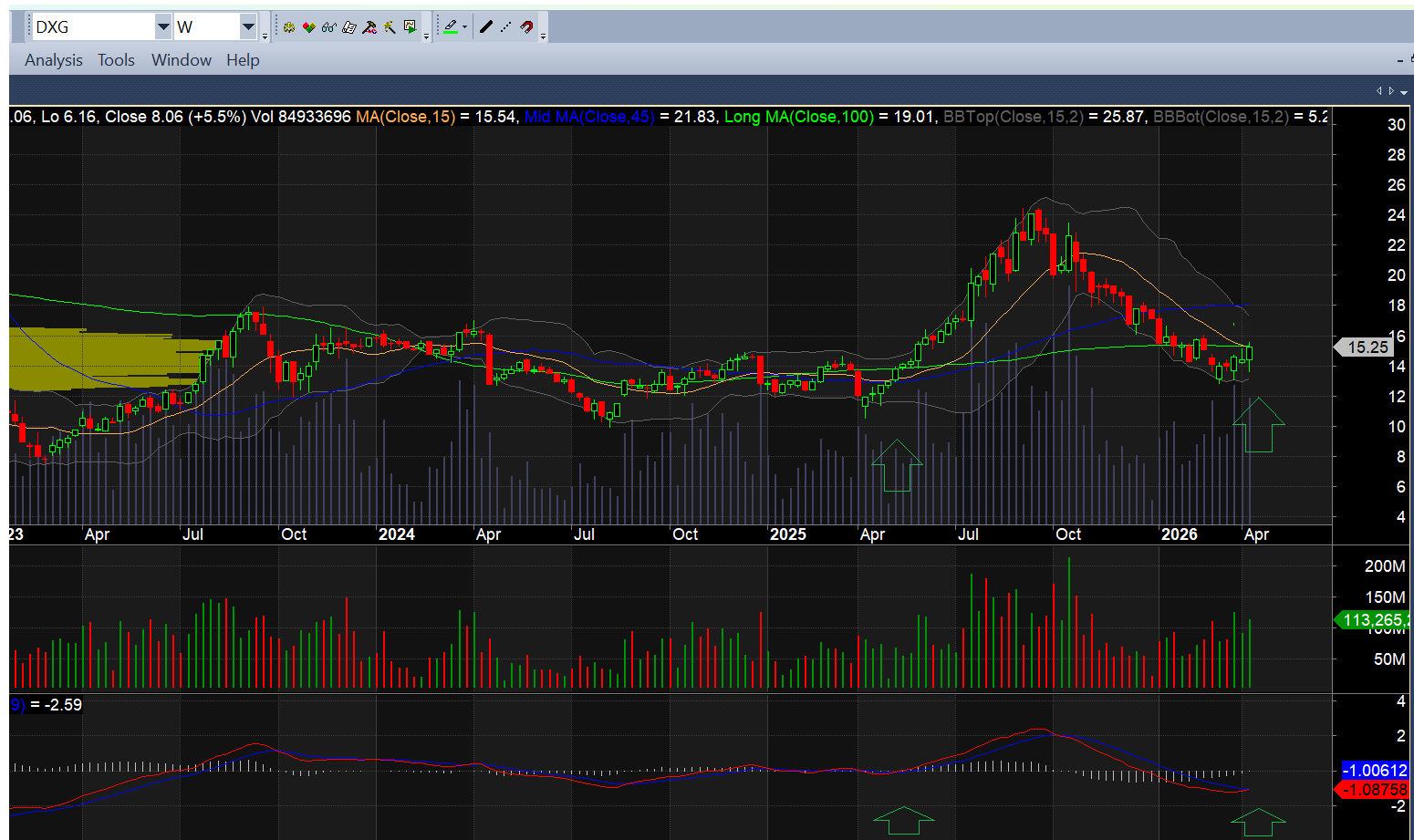Open the W interval dropdown arrow
The width and height of the screenshot is (1414, 840).
click(x=248, y=27)
